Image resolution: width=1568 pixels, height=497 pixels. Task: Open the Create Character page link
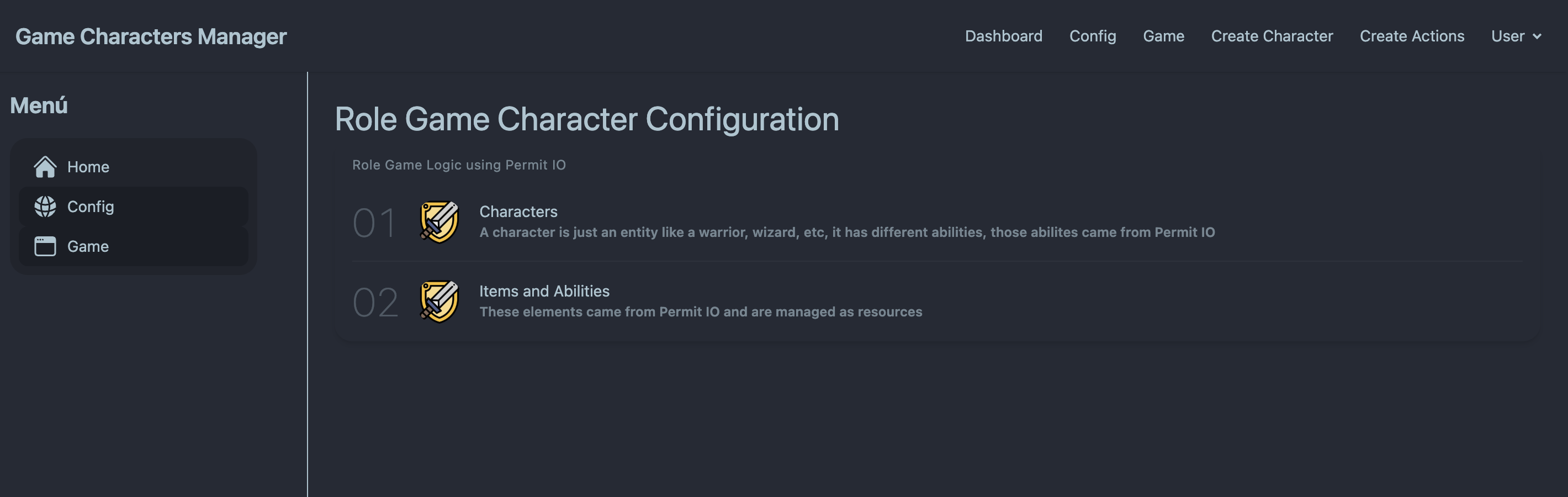tap(1272, 36)
